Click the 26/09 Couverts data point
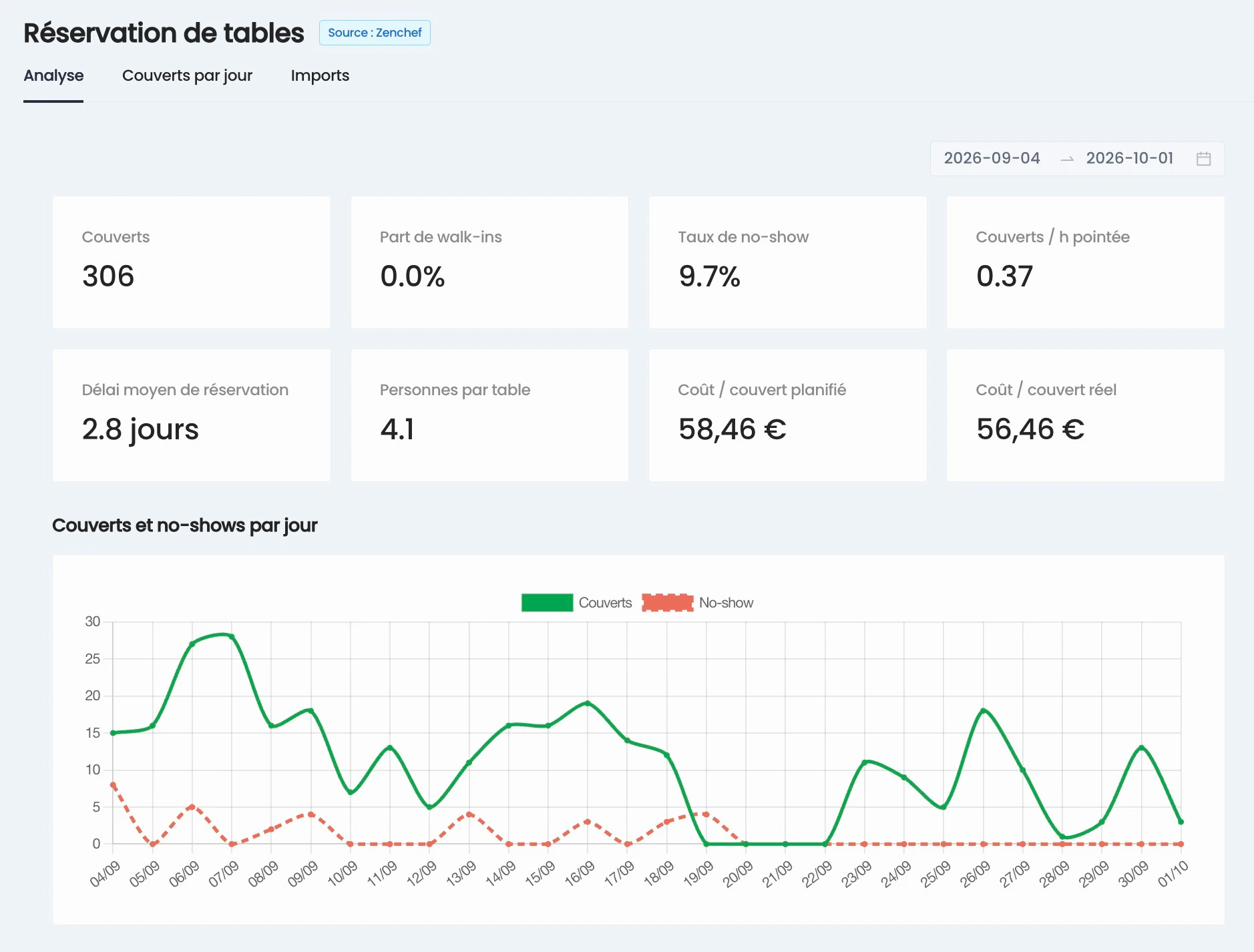This screenshot has width=1254, height=952. tap(983, 711)
